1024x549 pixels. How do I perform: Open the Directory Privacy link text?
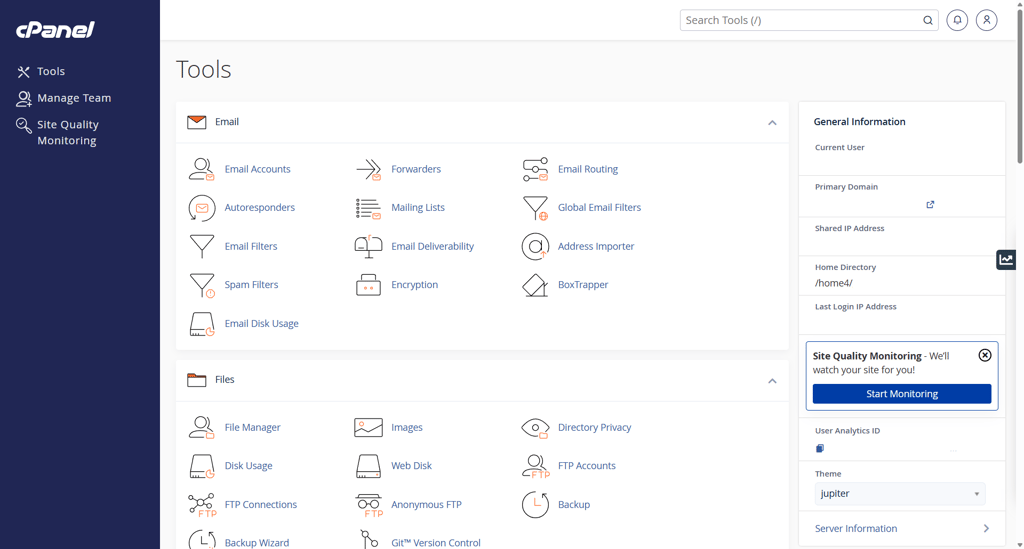click(x=594, y=428)
